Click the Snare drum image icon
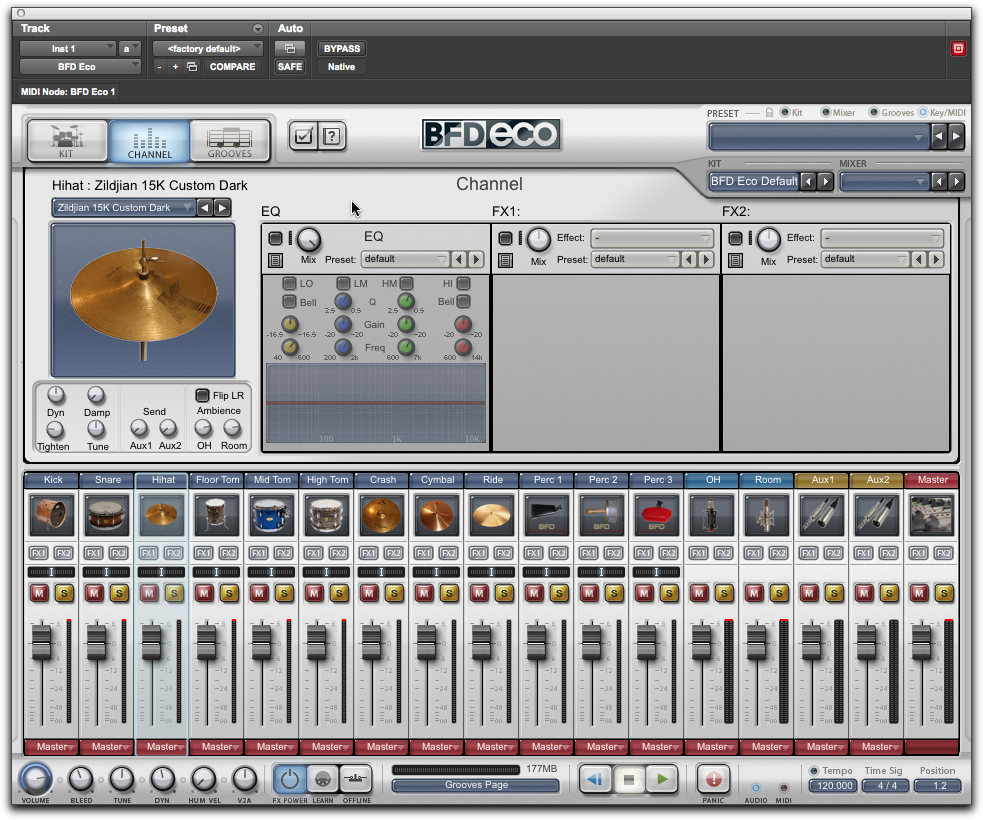Image resolution: width=983 pixels, height=820 pixels. click(106, 514)
